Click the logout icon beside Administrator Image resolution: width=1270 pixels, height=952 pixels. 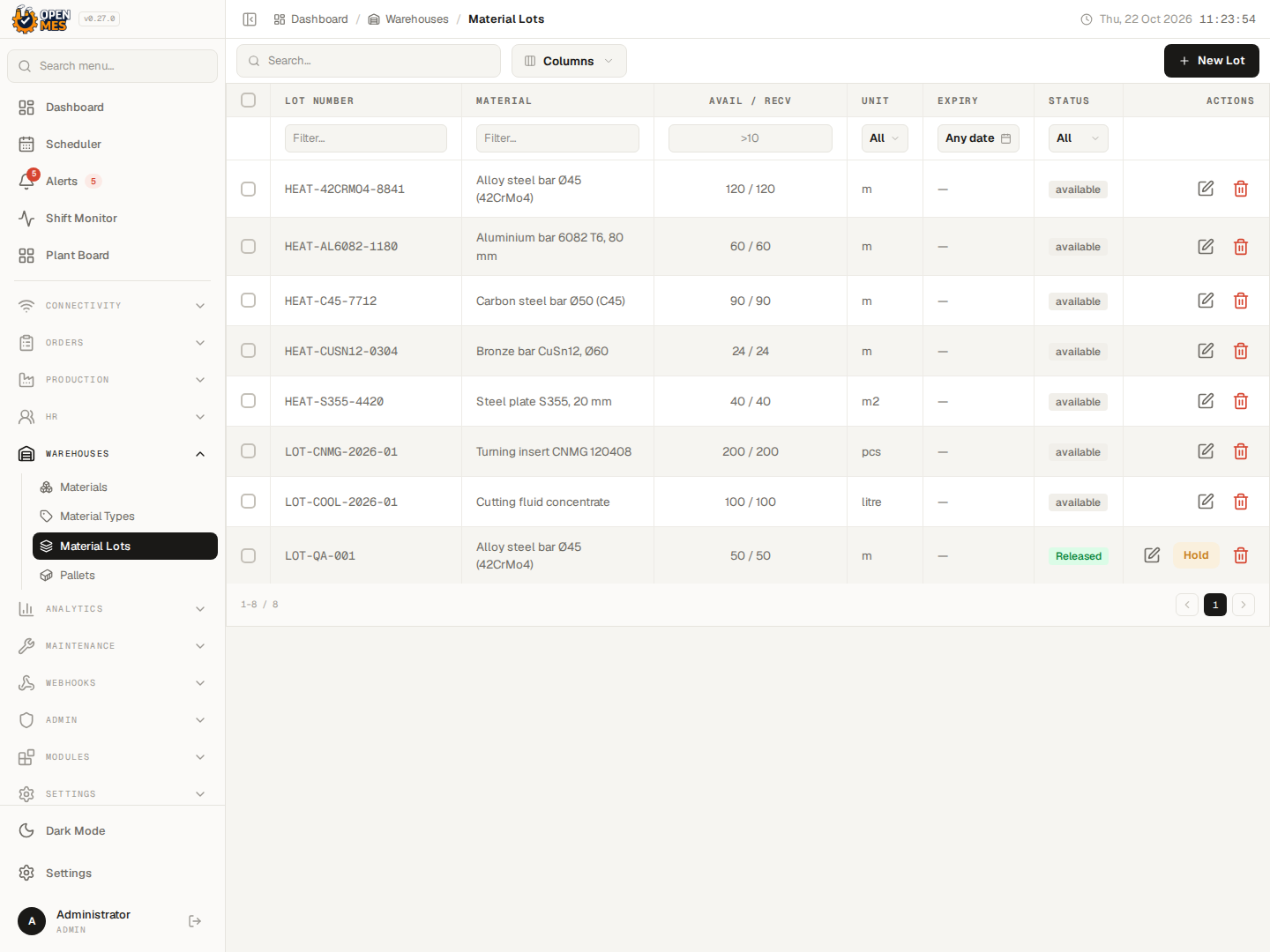[195, 921]
